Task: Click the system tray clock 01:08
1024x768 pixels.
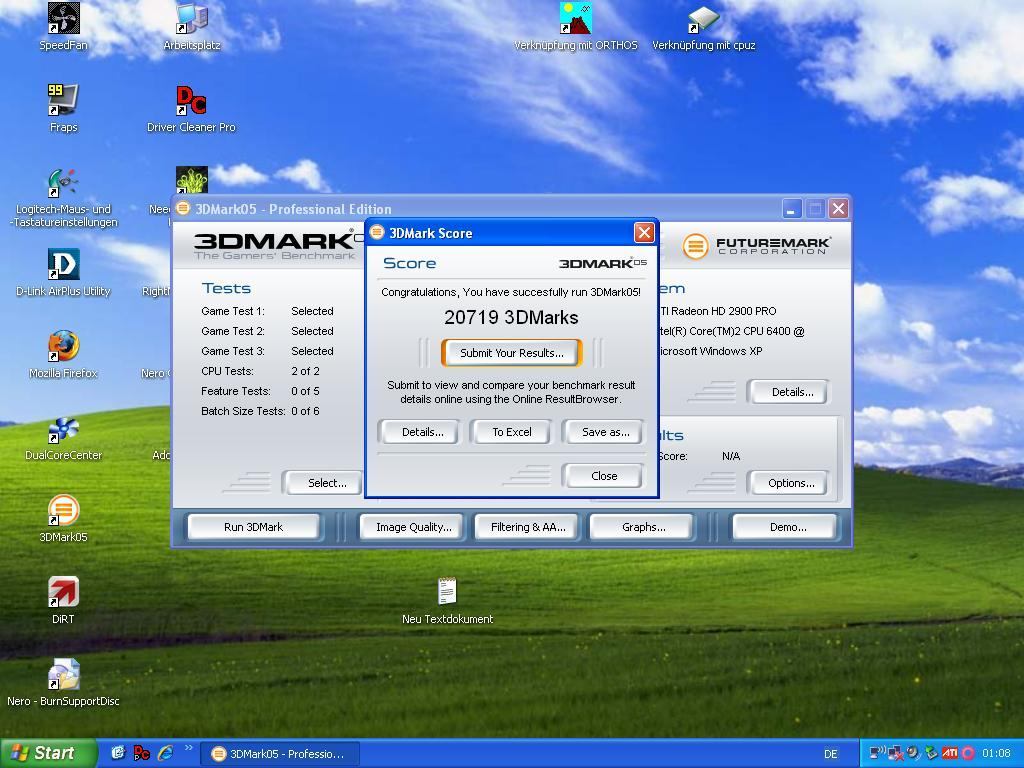Action: click(996, 754)
